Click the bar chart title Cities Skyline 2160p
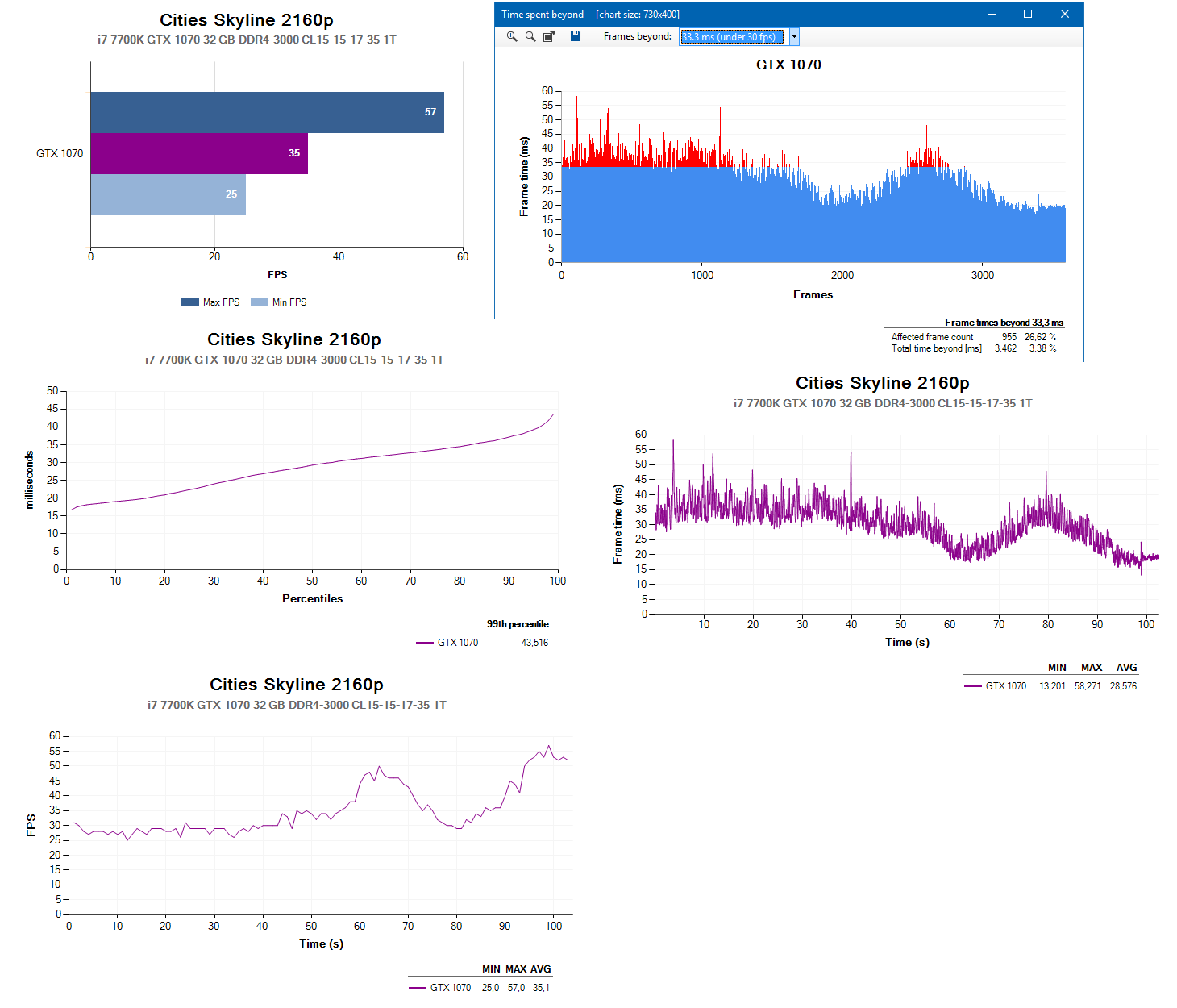This screenshot has width=1177, height=1008. coord(247,20)
